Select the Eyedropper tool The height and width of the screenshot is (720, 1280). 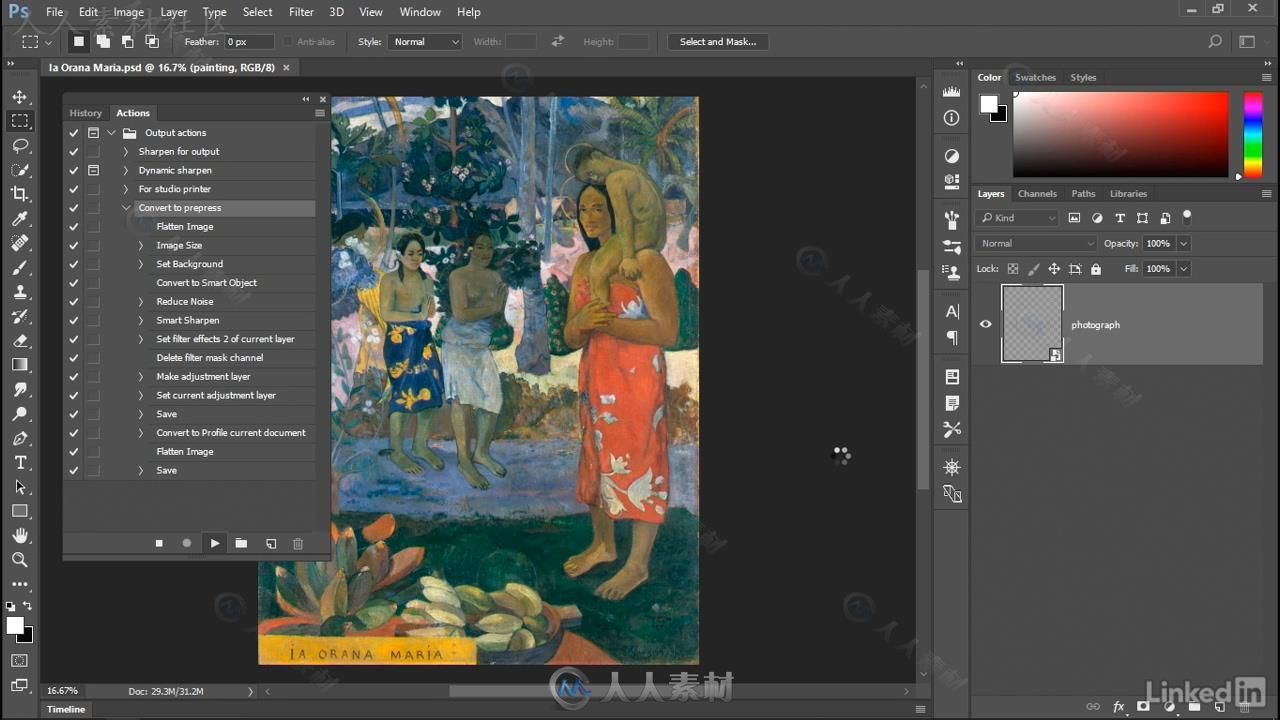coord(19,219)
